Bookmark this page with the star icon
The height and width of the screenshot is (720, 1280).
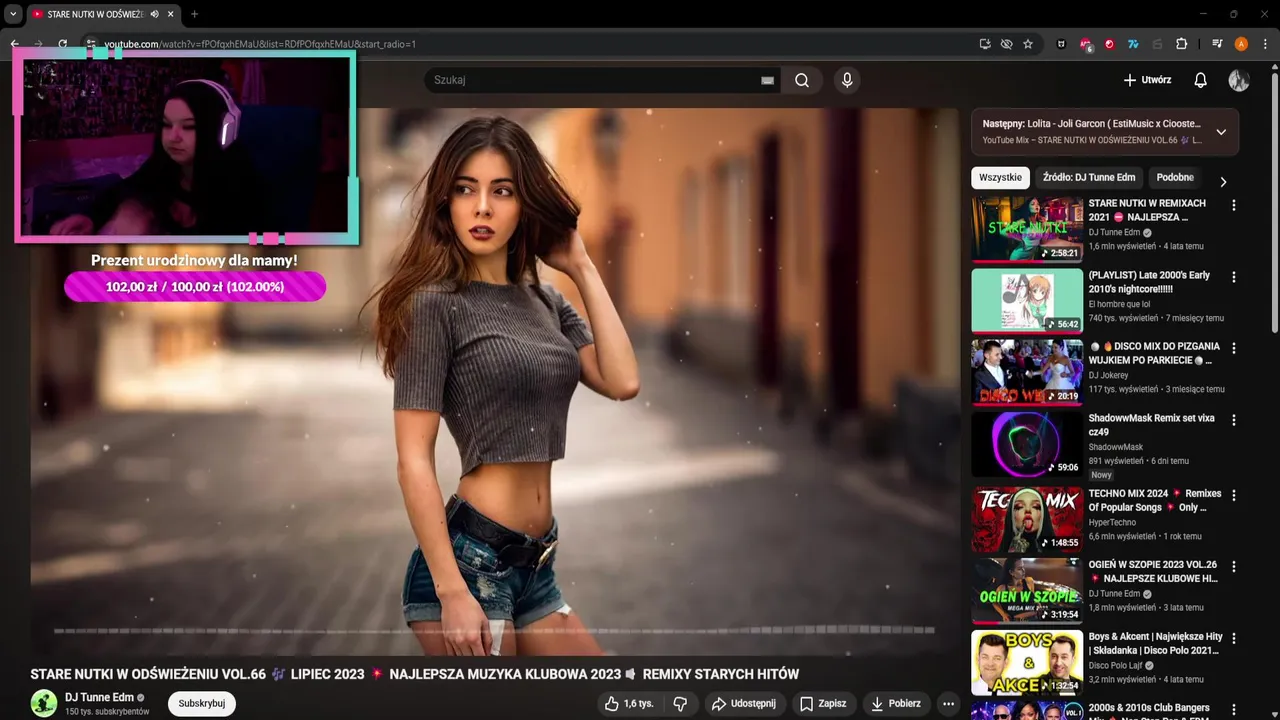1028,44
